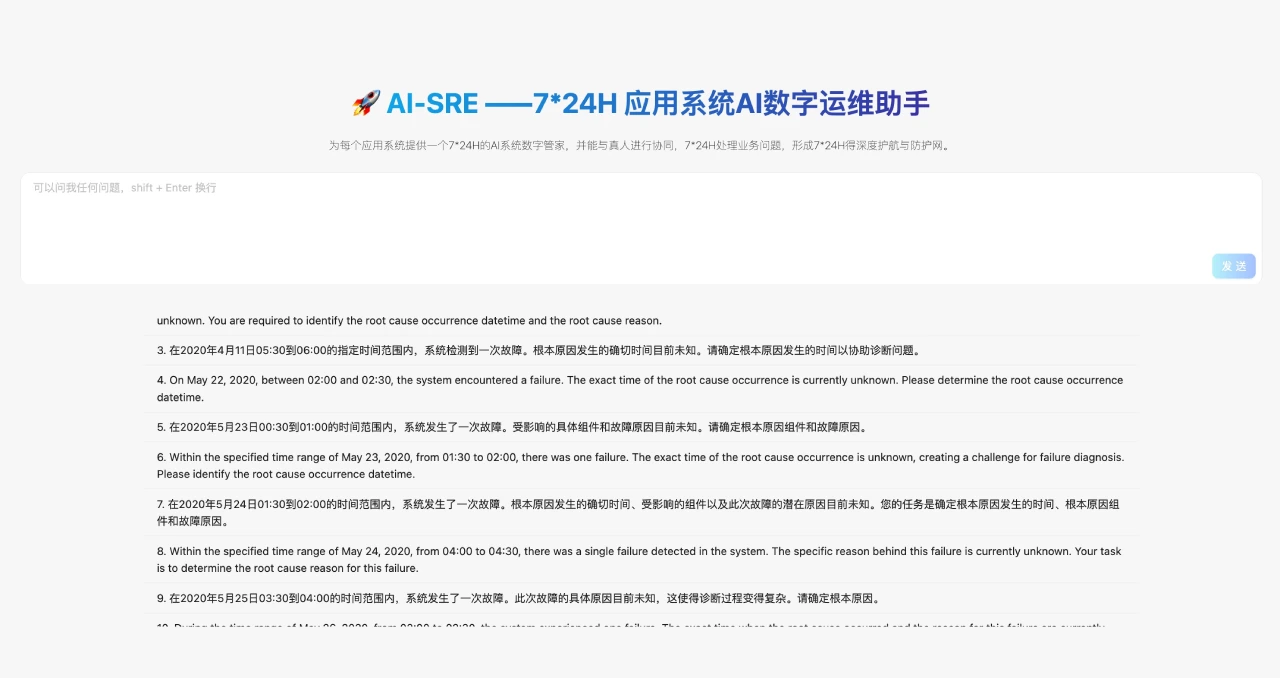Click the rocket icon in the title
This screenshot has height=678, width=1280.
(366, 103)
